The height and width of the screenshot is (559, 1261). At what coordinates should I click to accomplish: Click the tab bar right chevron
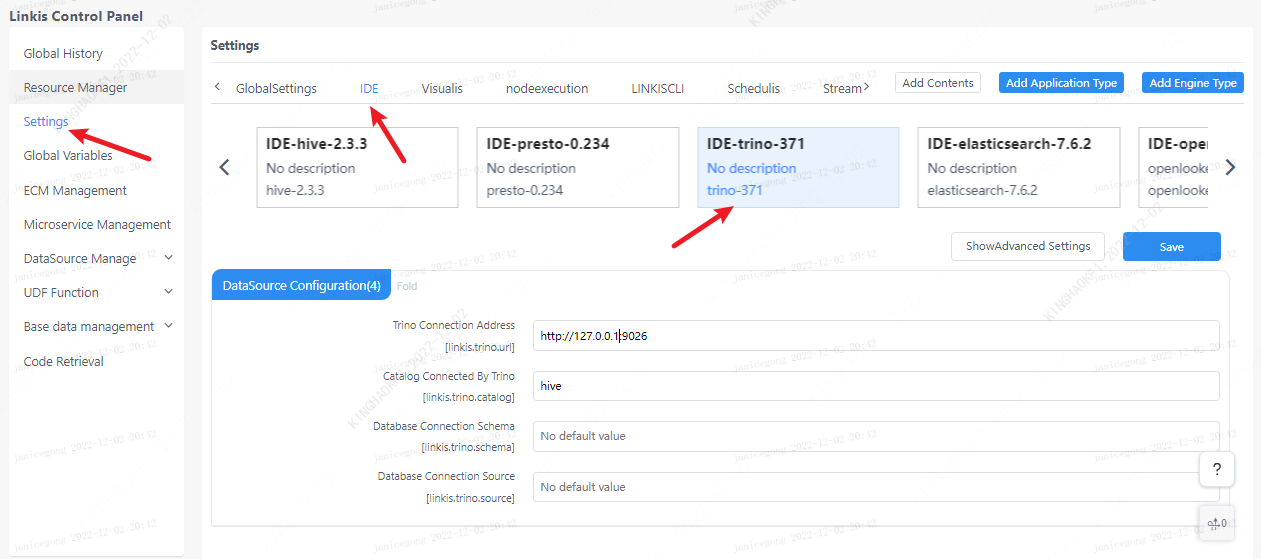tap(866, 87)
